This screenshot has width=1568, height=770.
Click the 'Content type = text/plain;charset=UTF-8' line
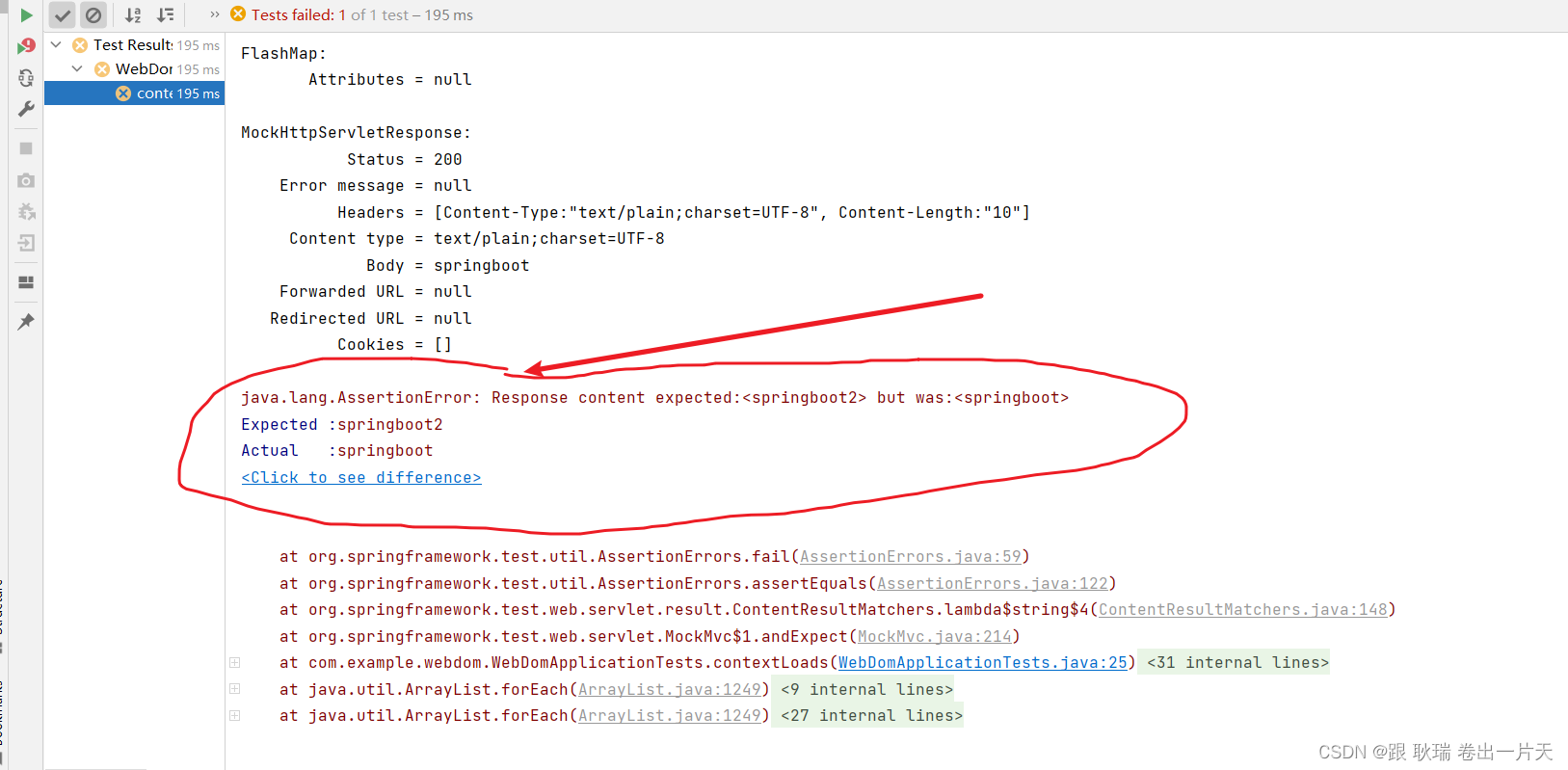(477, 238)
